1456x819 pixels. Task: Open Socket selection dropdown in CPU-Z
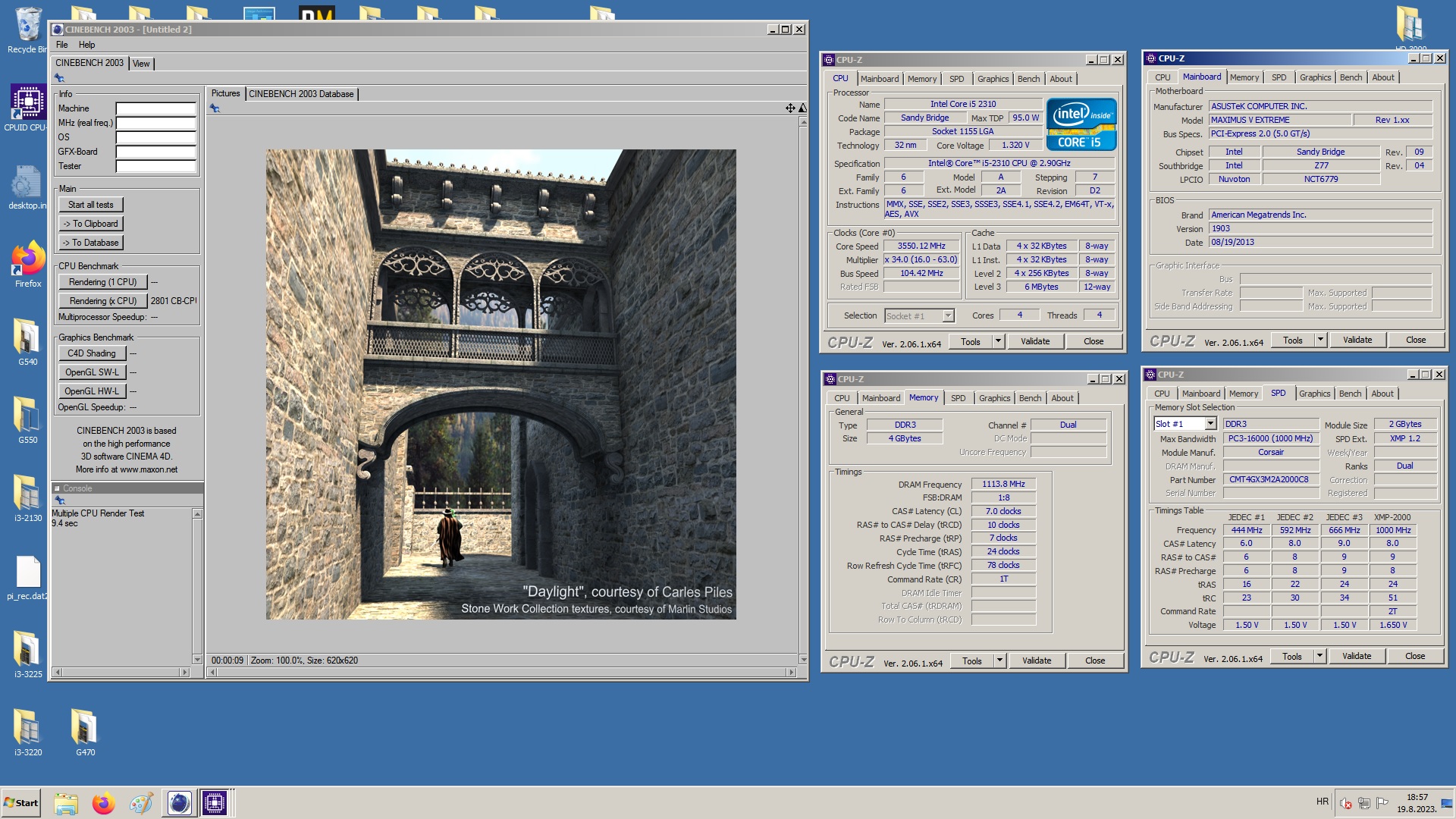[947, 316]
